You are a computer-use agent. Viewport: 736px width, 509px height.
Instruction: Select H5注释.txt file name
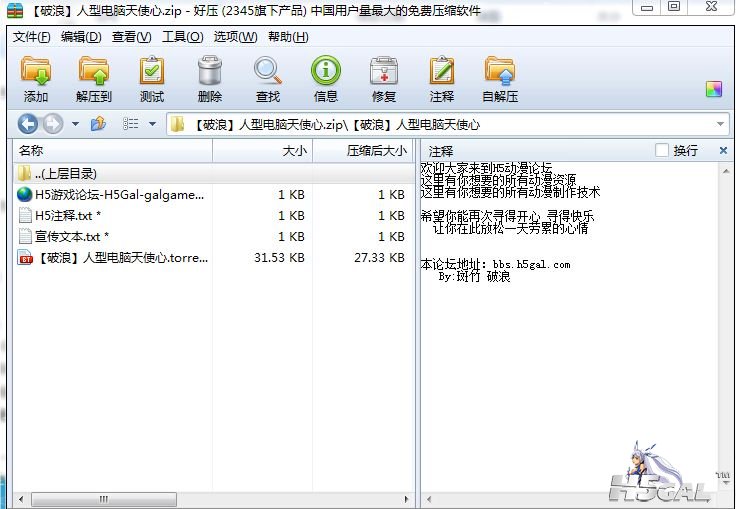(x=68, y=216)
